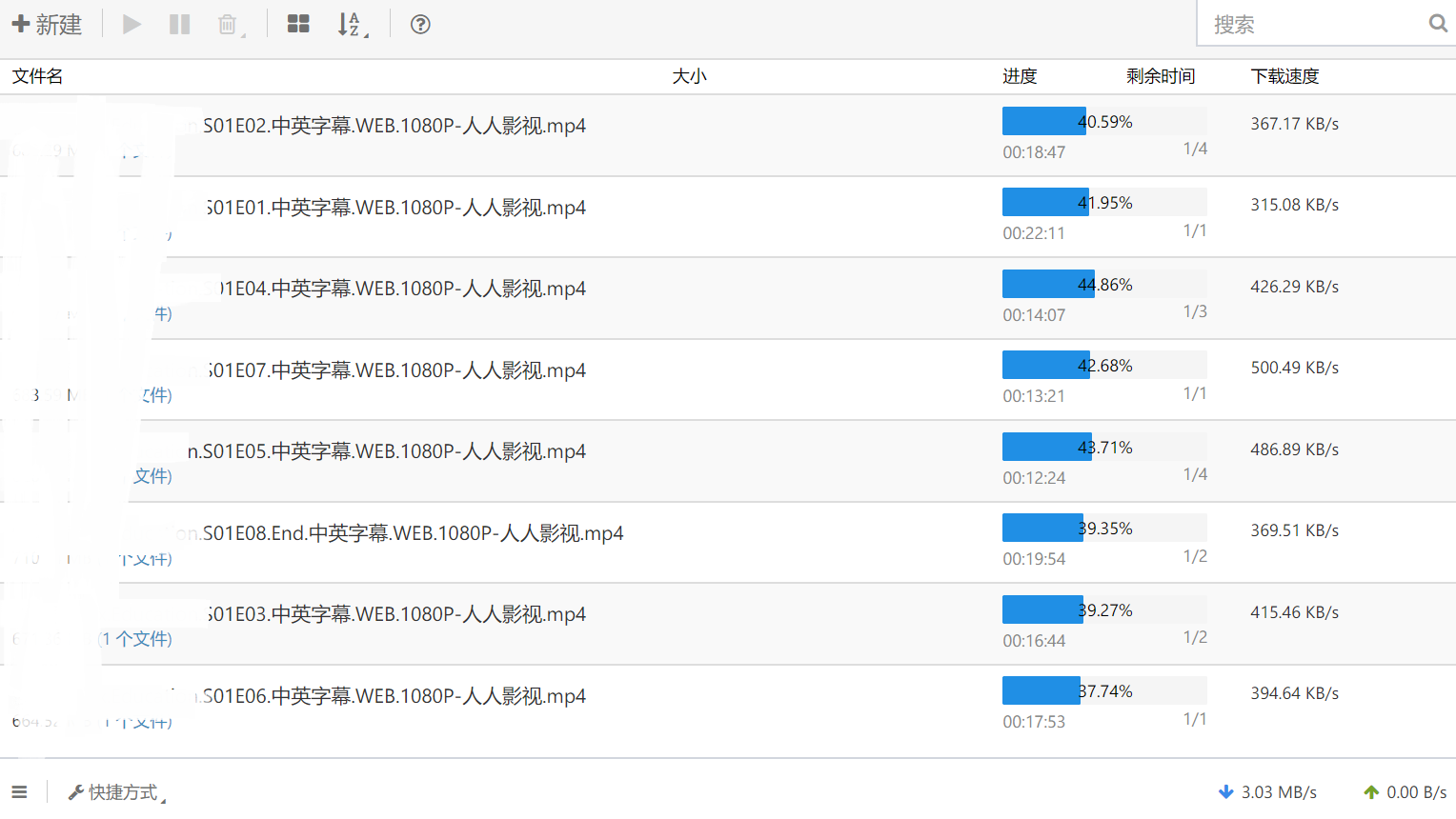Click the 367.17 KB/s speed value
1456x819 pixels.
point(1295,124)
